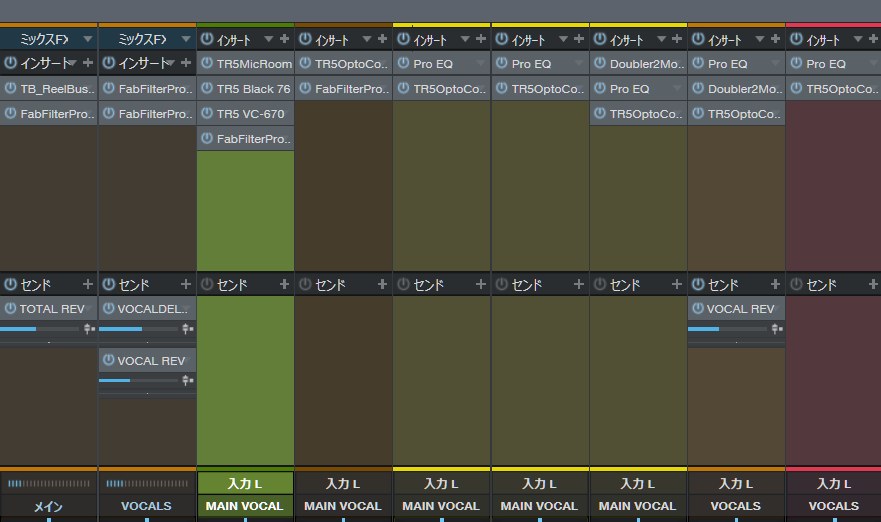
Task: Open Doubler2Mo insert above Pro EQ
Action: tap(646, 63)
